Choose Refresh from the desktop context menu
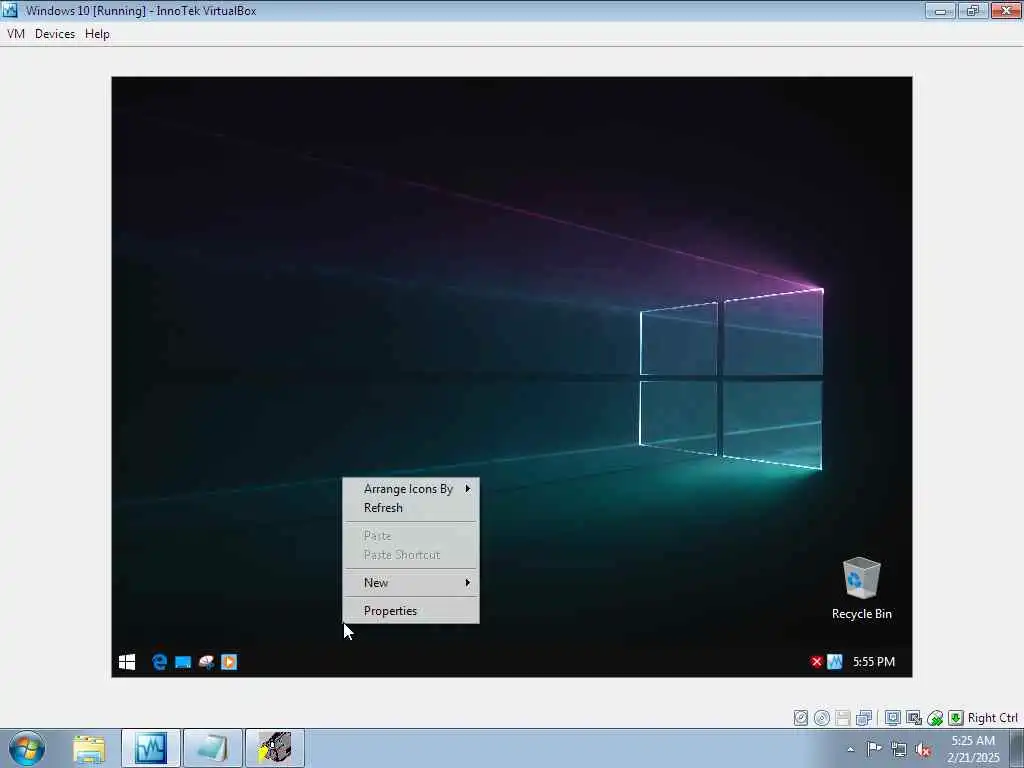The image size is (1024, 768). coord(411,507)
